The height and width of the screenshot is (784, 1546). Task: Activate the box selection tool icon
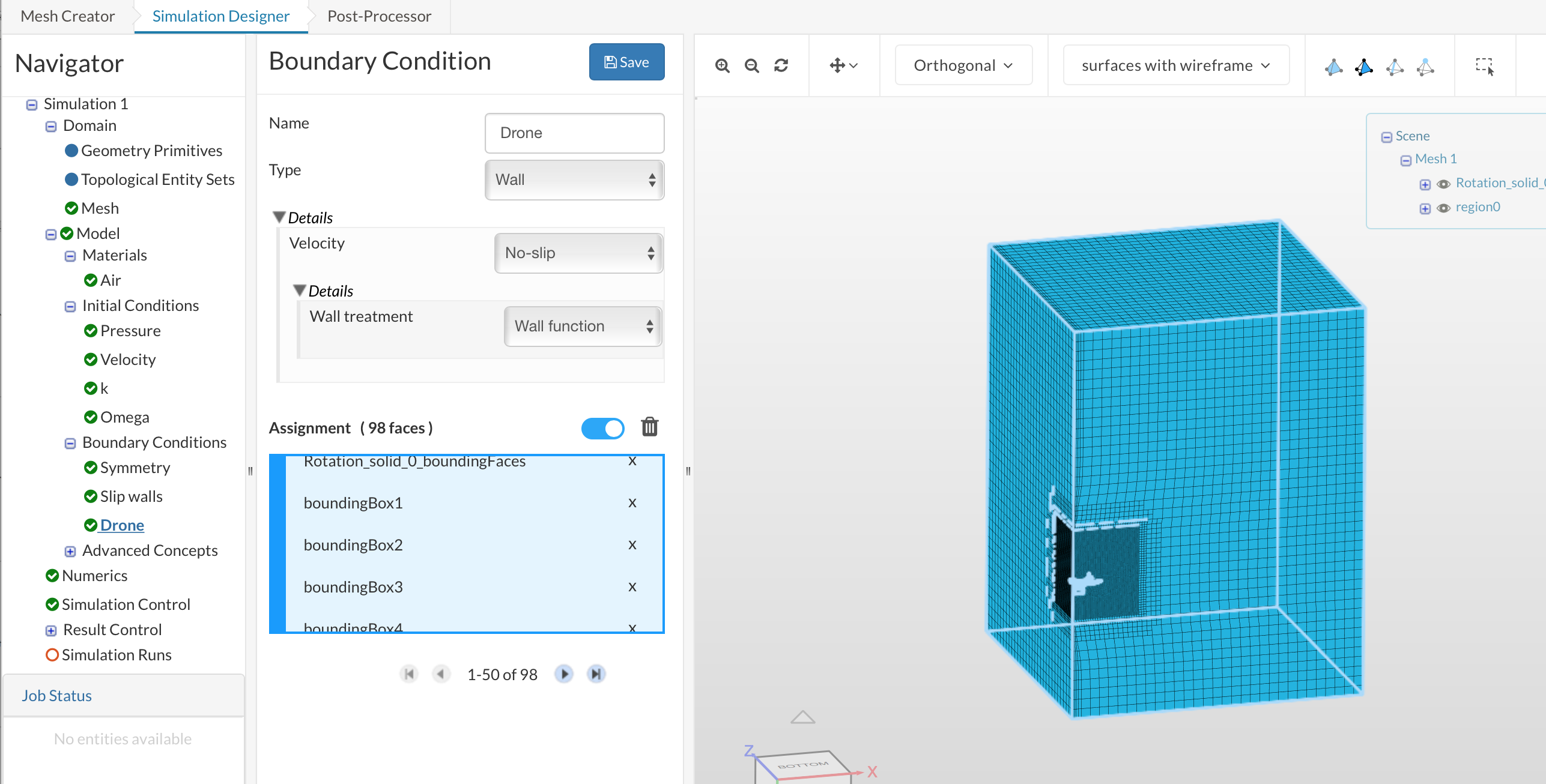coord(1485,66)
